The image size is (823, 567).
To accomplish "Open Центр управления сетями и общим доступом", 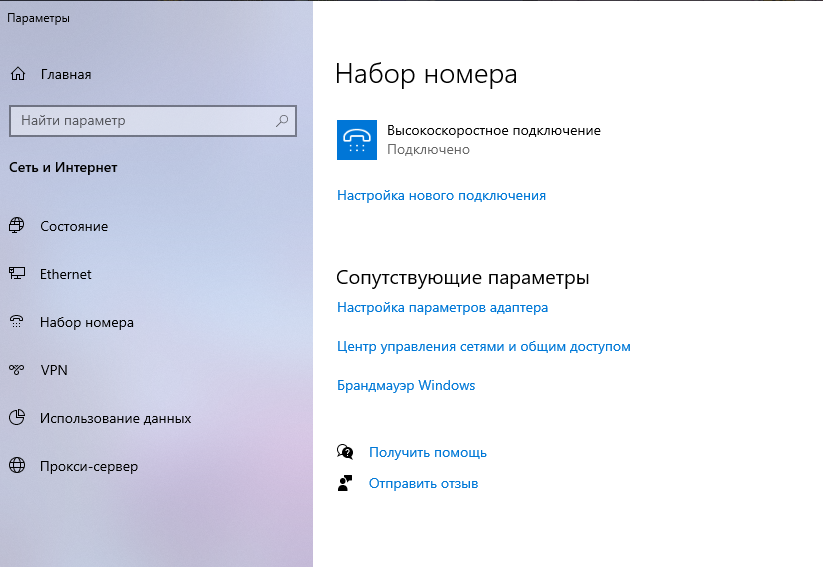I will coord(484,346).
